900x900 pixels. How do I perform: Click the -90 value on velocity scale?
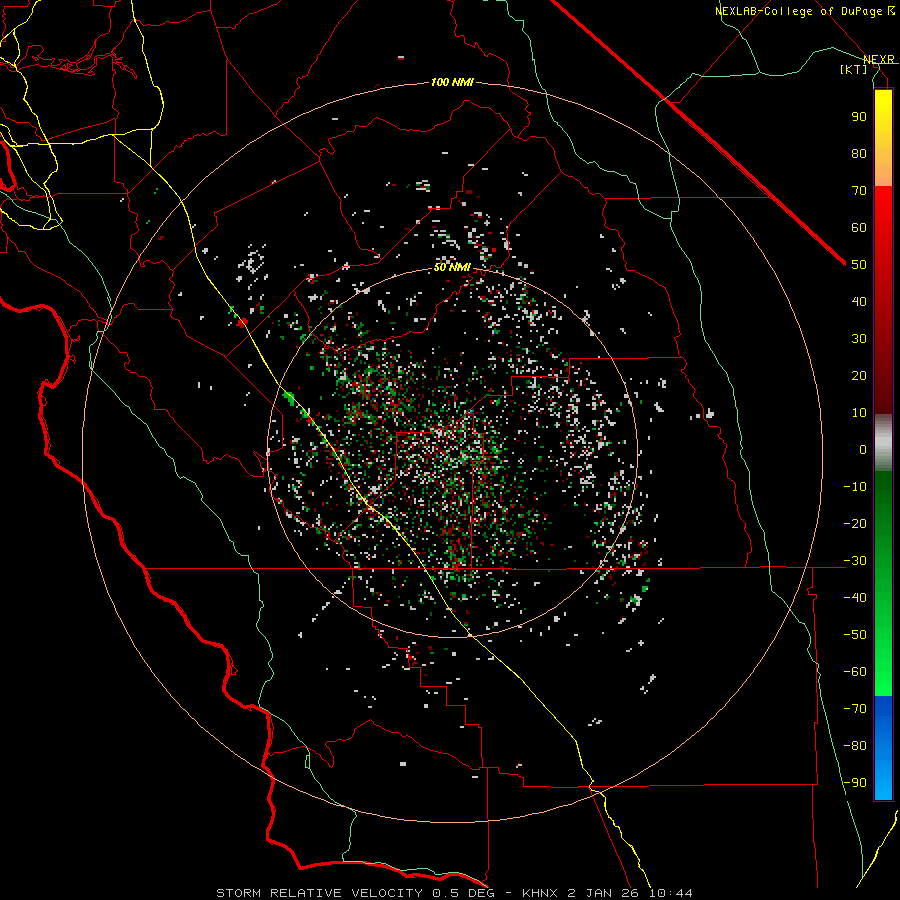pos(855,783)
